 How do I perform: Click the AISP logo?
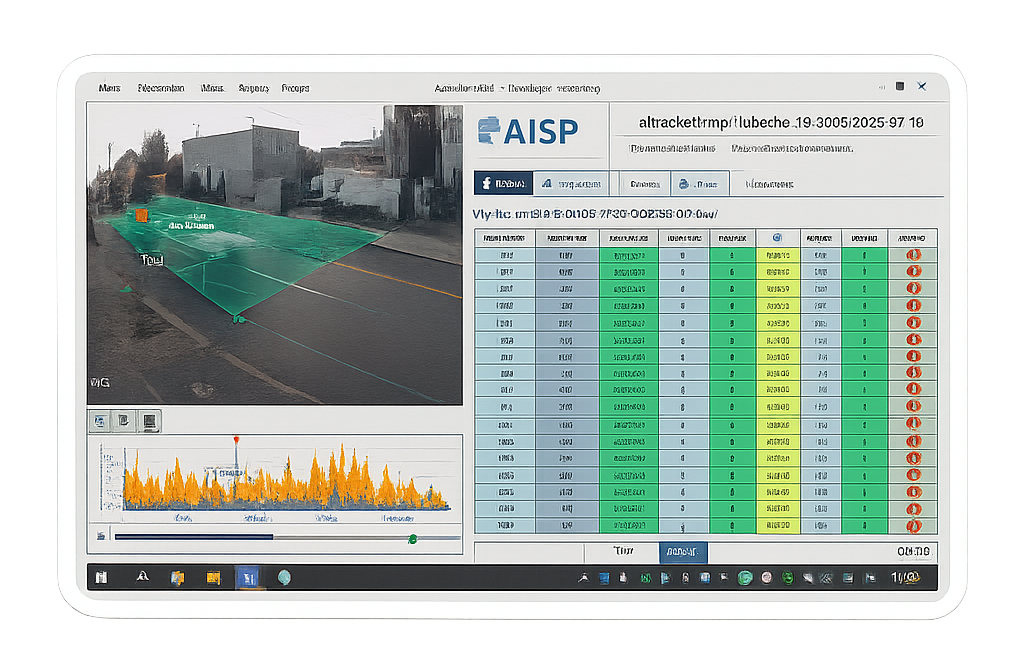[x=528, y=131]
